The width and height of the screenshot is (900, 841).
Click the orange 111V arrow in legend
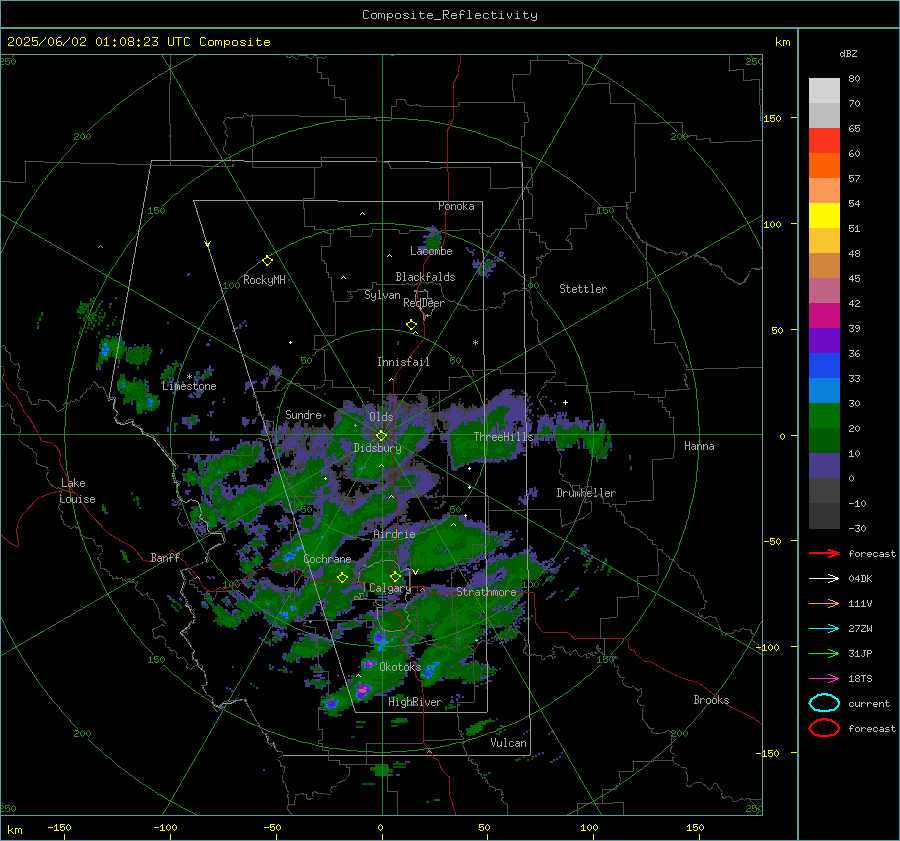(x=824, y=603)
